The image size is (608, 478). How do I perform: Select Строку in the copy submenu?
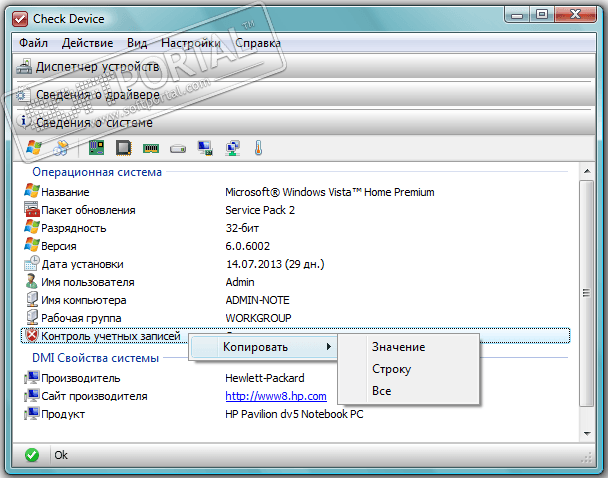pos(408,369)
